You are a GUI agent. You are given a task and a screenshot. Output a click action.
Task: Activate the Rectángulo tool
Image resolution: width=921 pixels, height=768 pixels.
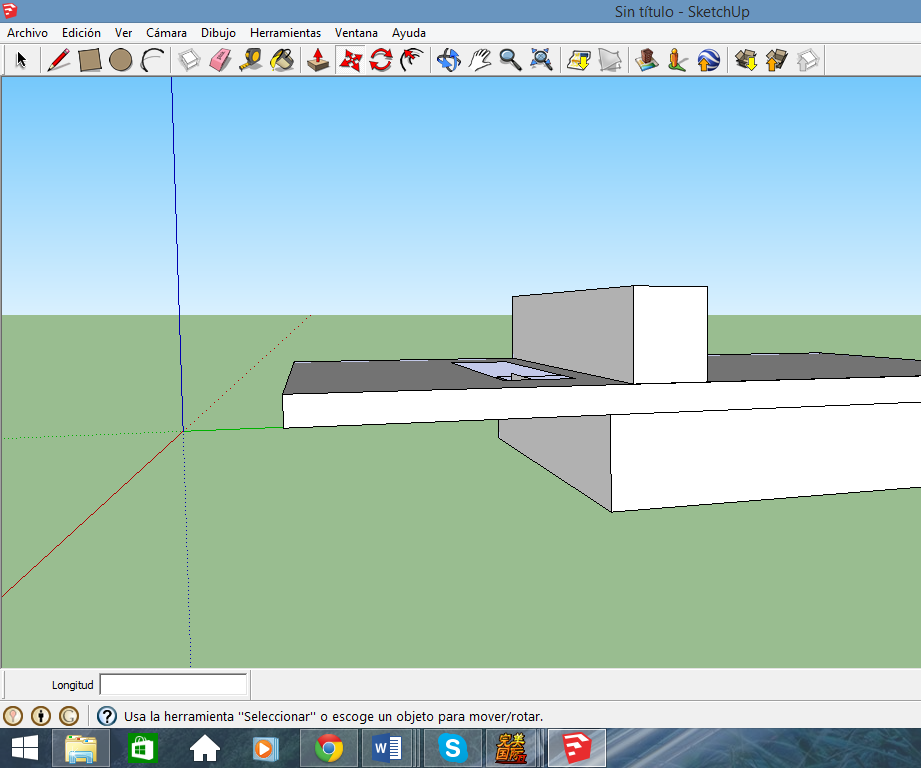coord(90,60)
